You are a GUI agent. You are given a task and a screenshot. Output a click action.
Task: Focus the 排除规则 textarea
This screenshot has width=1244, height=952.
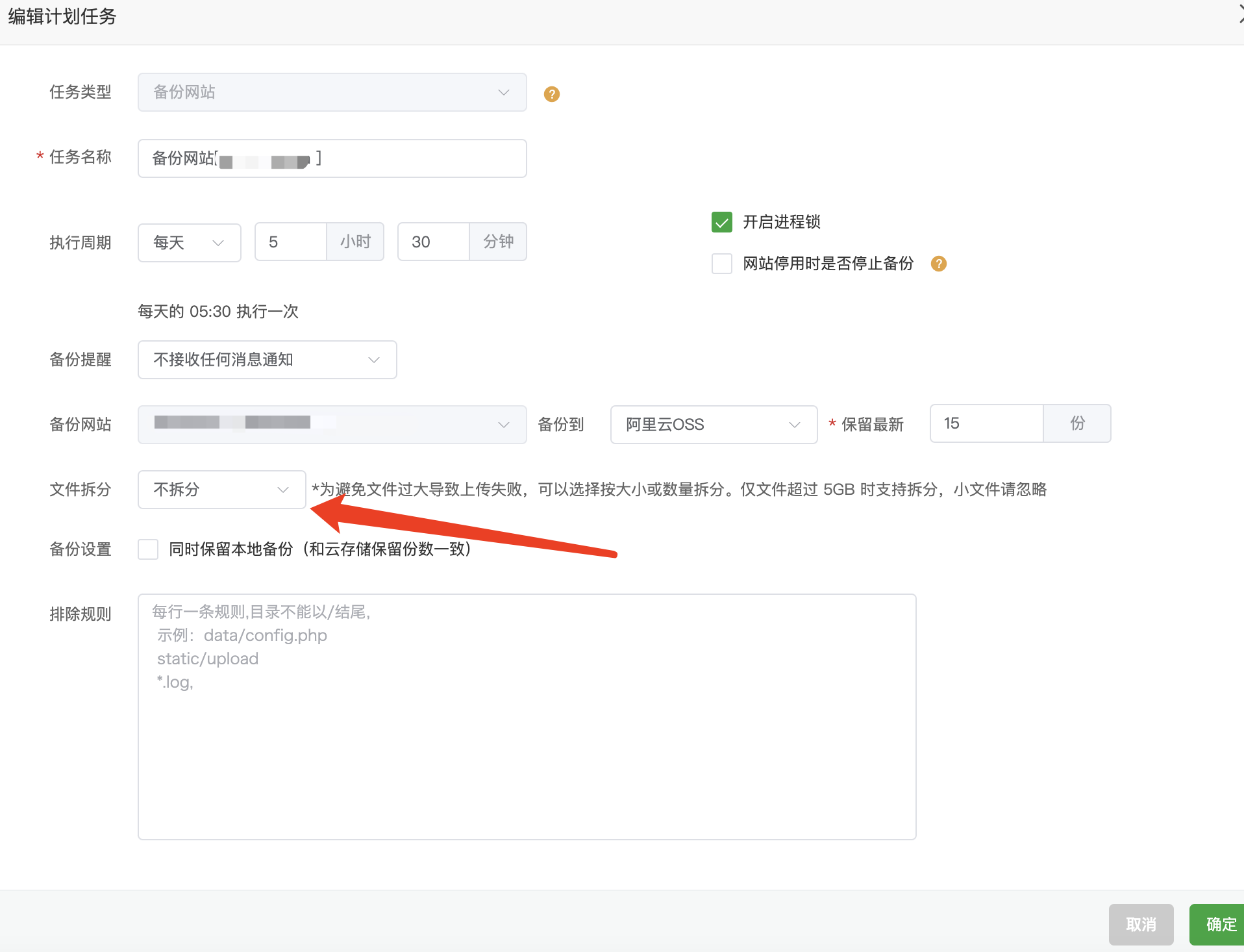pos(527,717)
